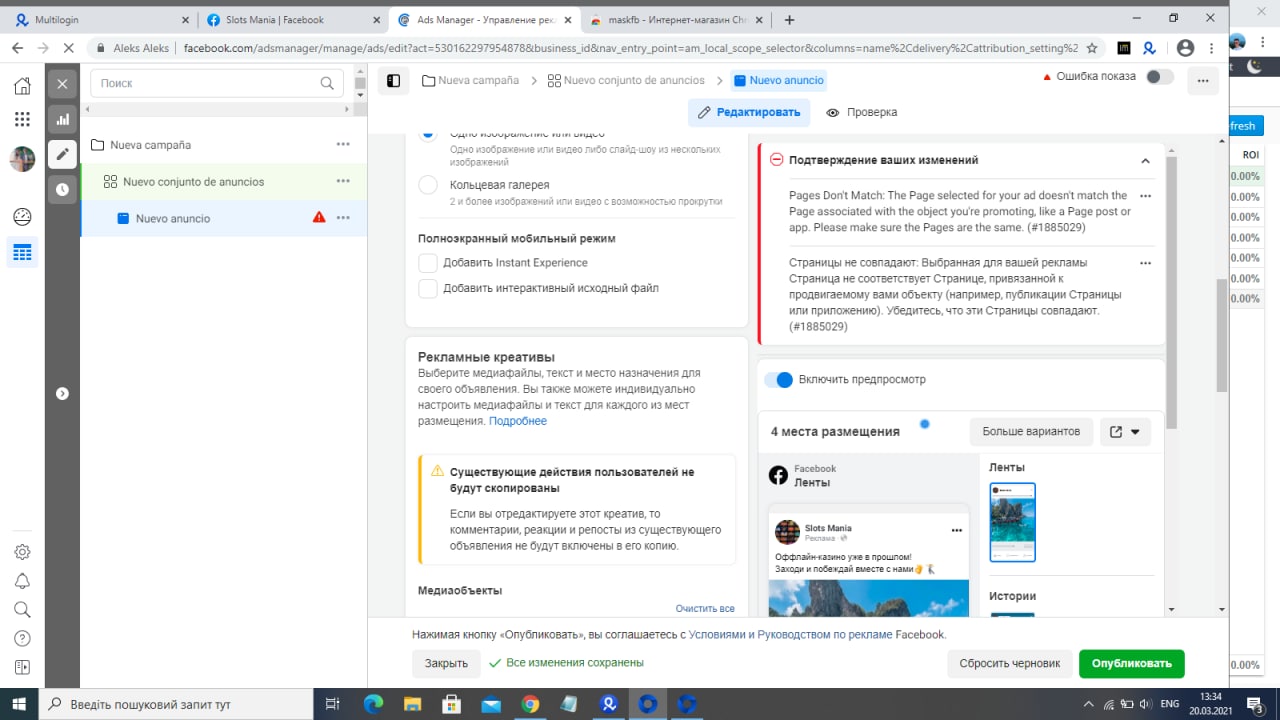Switch to Редактировать tab
This screenshot has width=1280, height=720.
(x=749, y=113)
